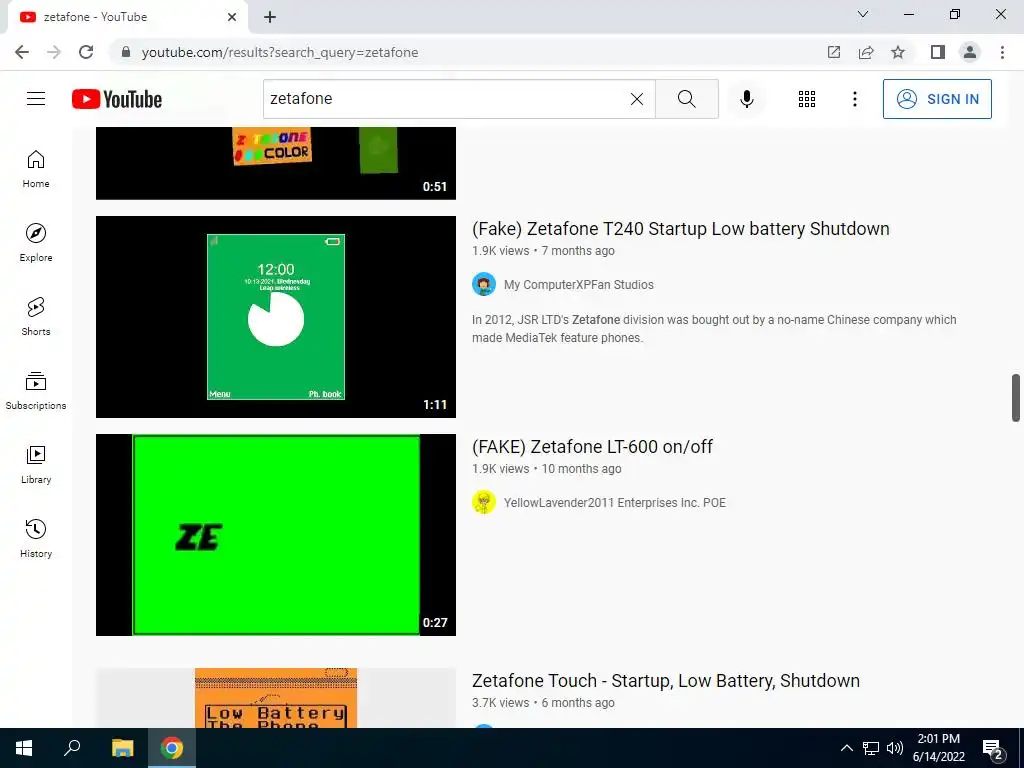Click My ComputerXPFan Studios avatar
The height and width of the screenshot is (768, 1024).
point(484,285)
